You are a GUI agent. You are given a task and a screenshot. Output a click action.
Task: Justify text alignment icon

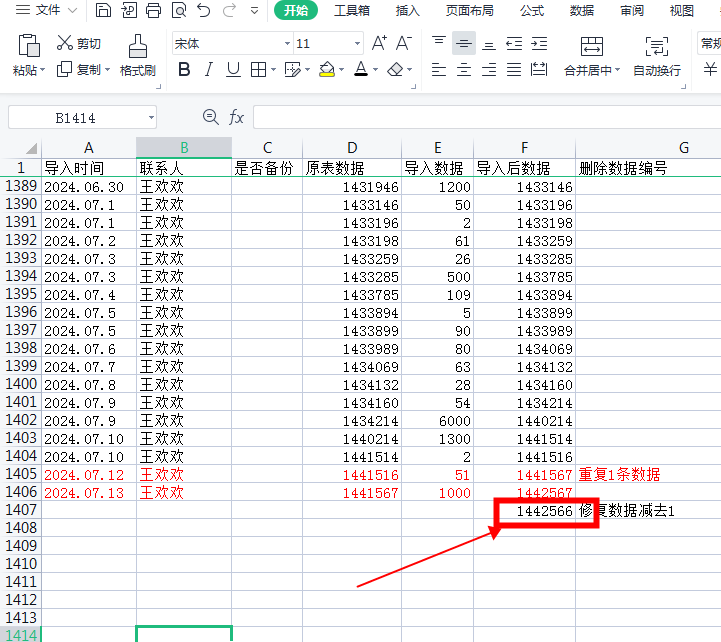point(514,70)
